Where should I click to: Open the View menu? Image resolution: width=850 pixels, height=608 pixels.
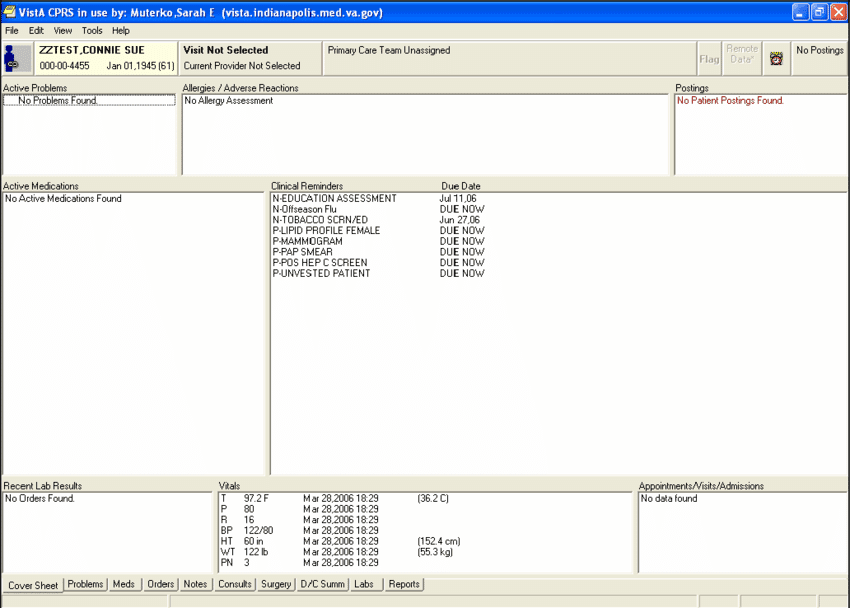pyautogui.click(x=62, y=30)
